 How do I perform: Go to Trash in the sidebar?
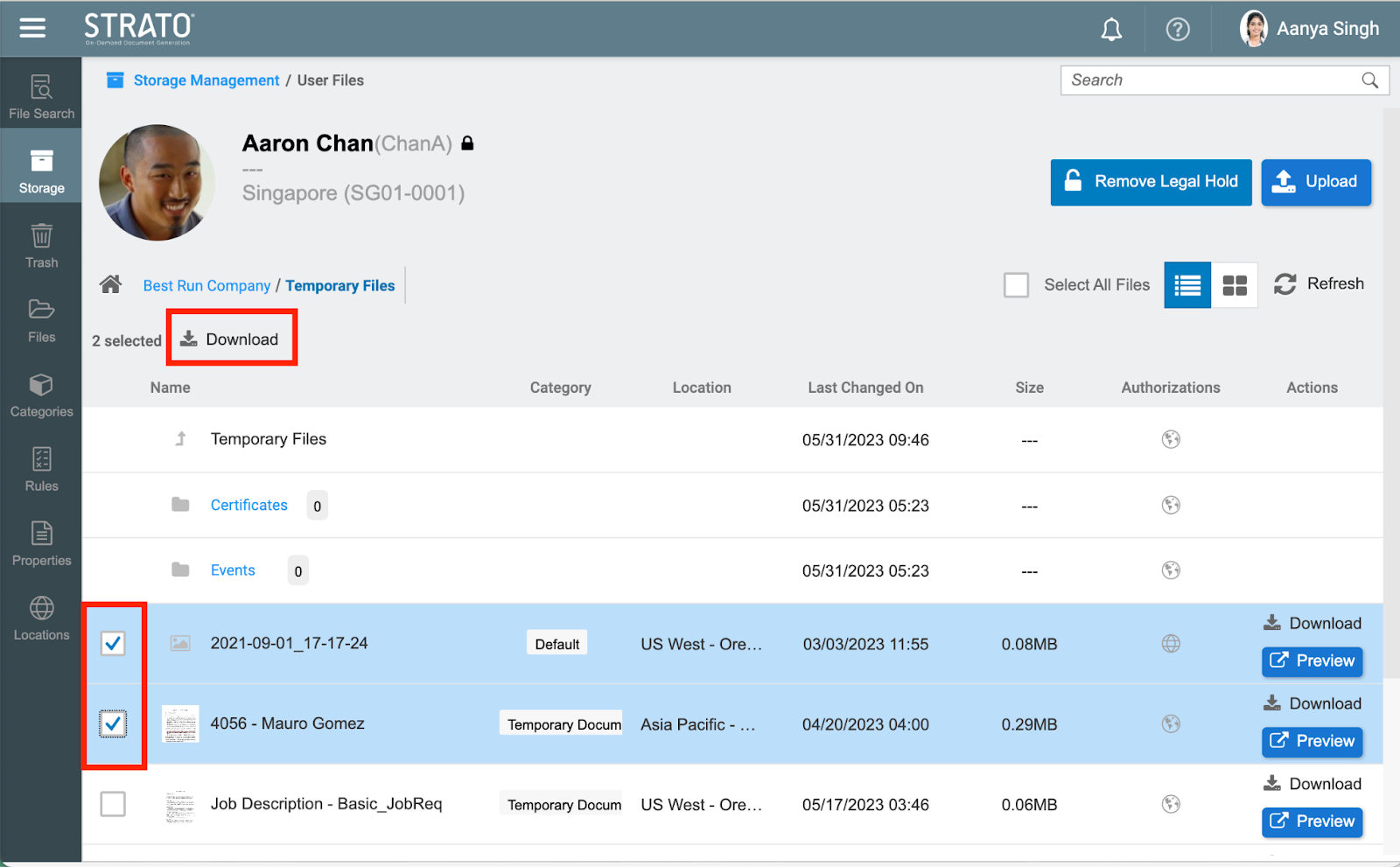click(41, 247)
